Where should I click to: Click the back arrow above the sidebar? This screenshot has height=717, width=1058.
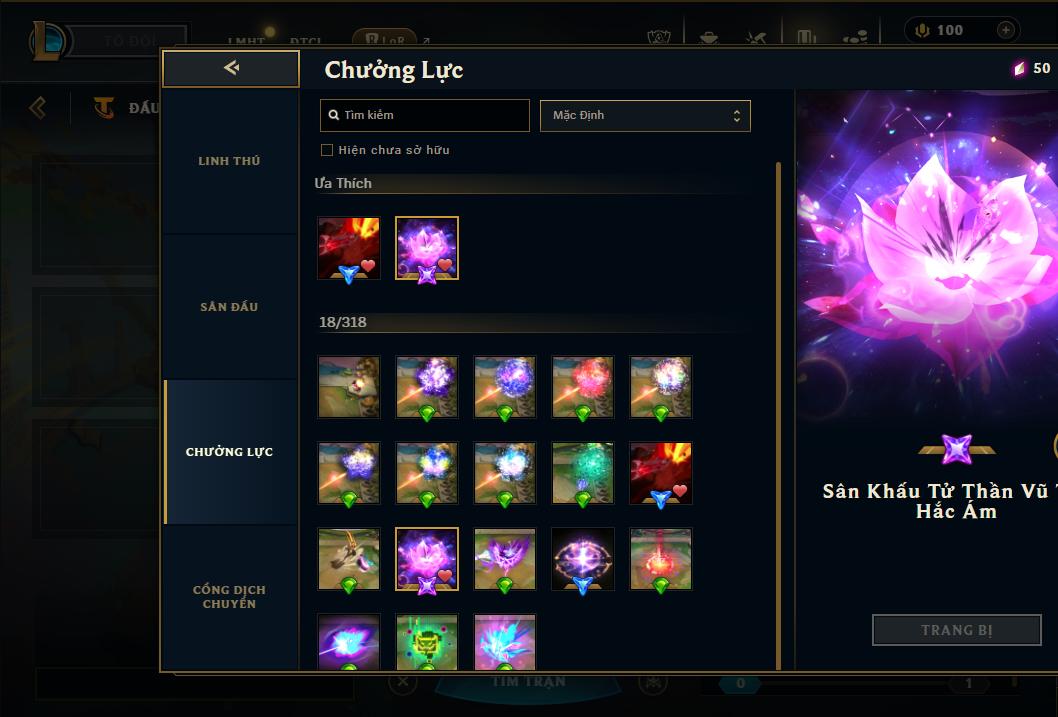(x=231, y=68)
